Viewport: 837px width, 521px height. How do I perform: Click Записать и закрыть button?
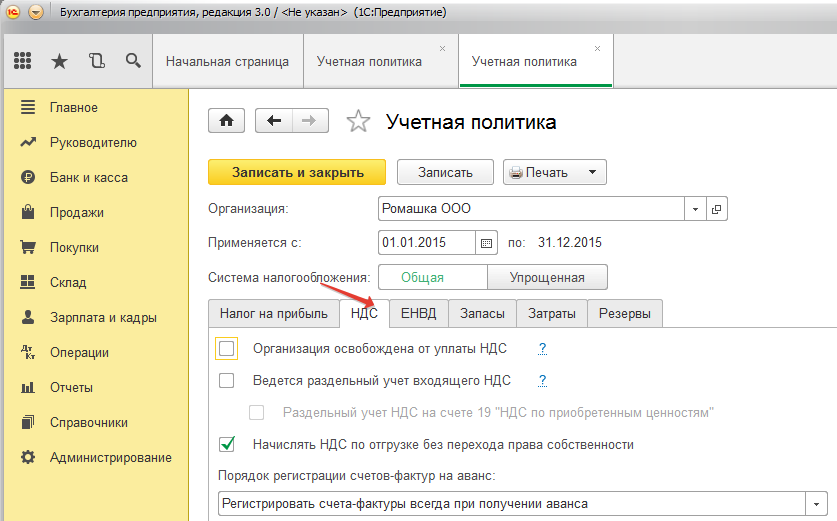(297, 172)
